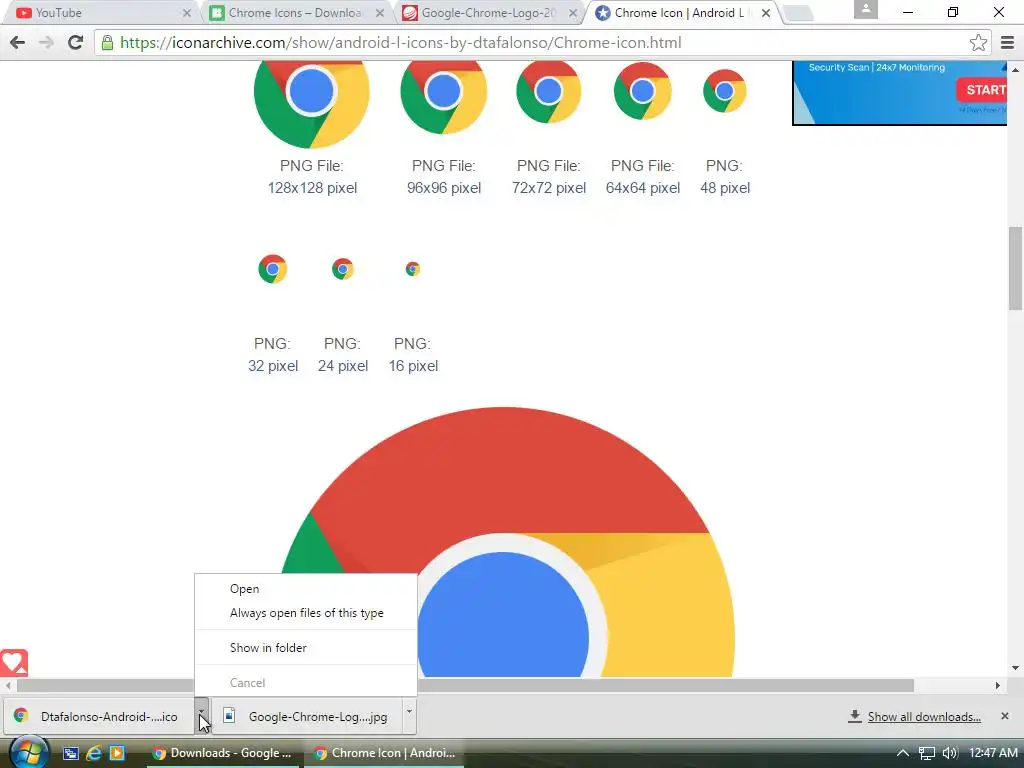Switch to Chrome Icon | Androi taskbar window
The width and height of the screenshot is (1024, 768).
[x=385, y=753]
